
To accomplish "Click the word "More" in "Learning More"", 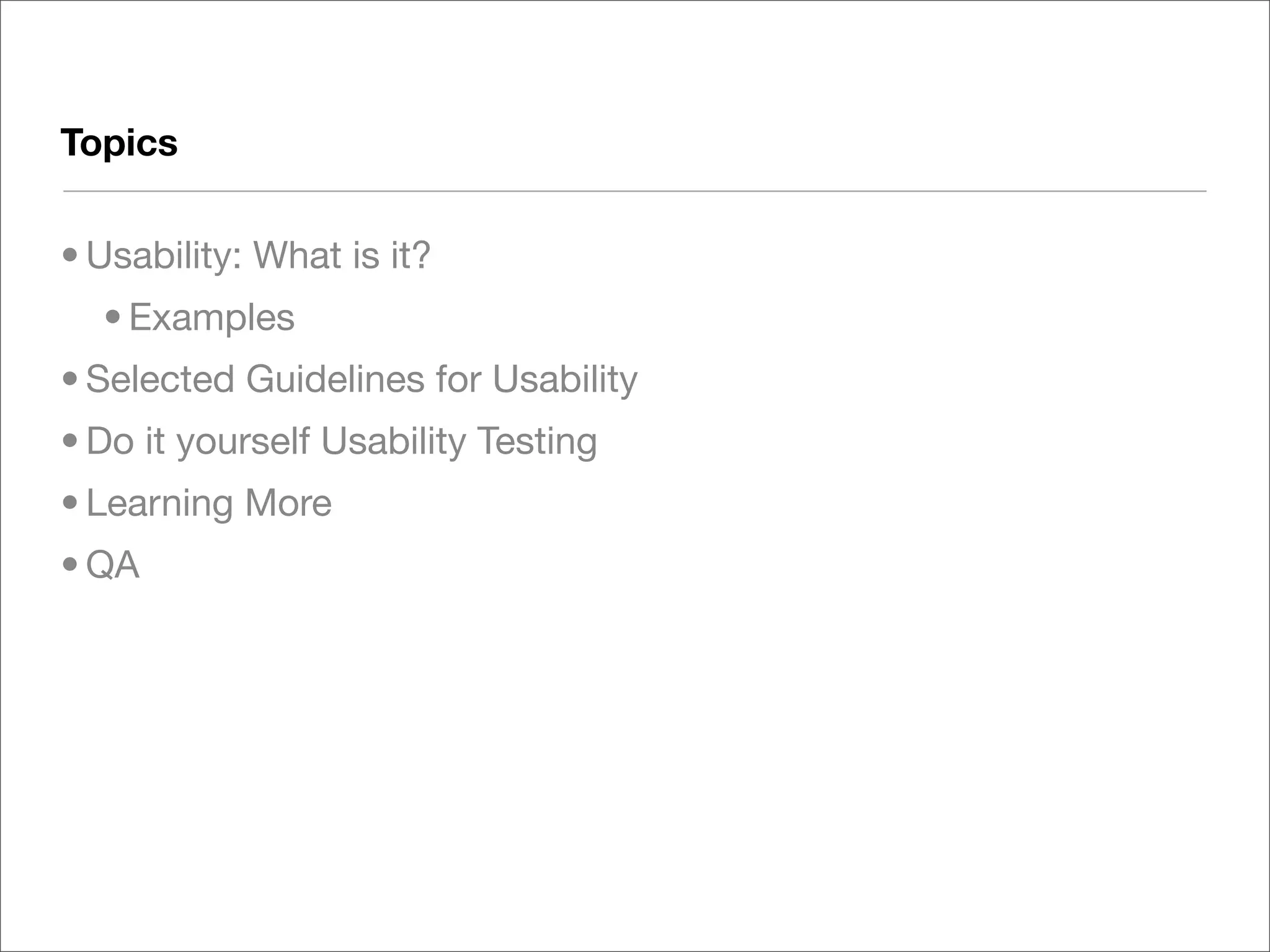I will [x=288, y=503].
